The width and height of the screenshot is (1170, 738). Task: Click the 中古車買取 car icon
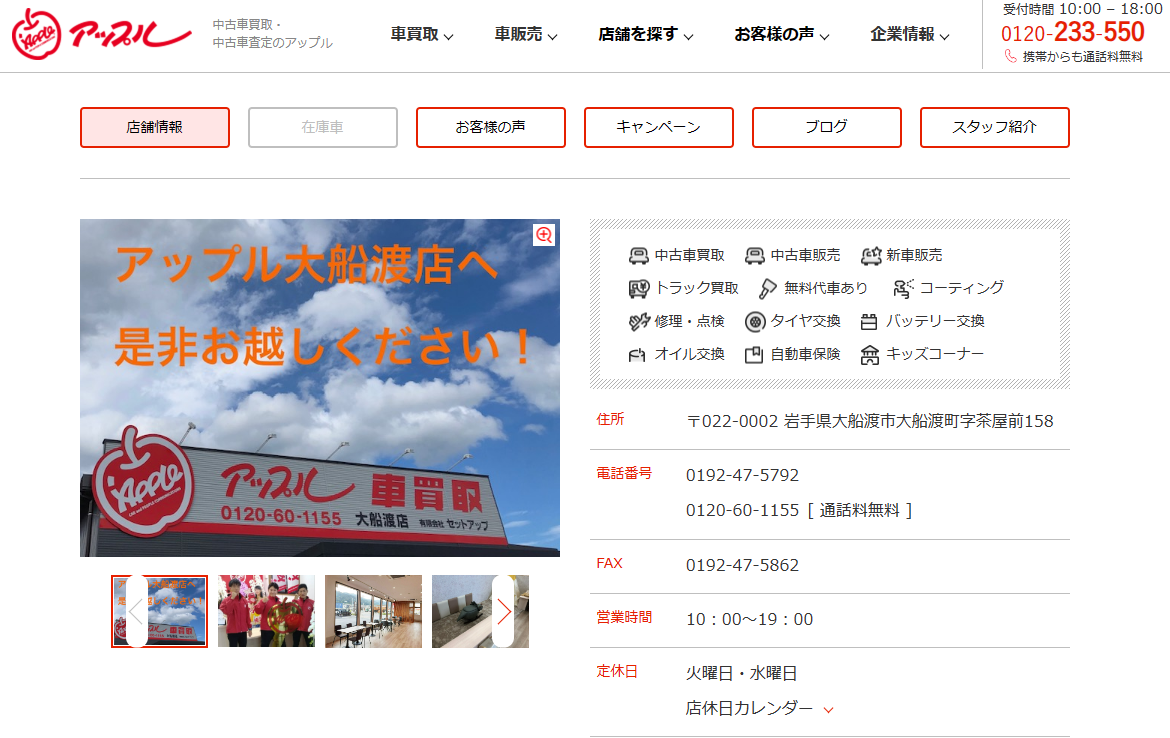[x=638, y=256]
